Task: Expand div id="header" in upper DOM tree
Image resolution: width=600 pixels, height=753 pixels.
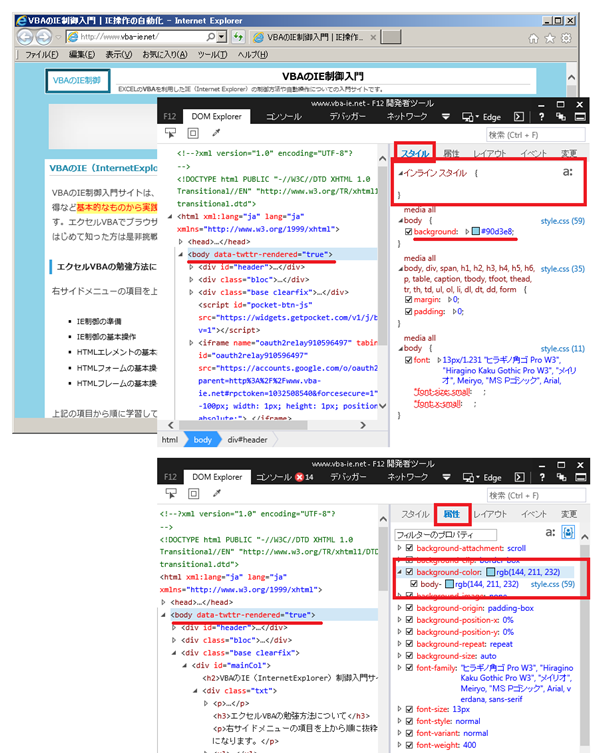Action: (191, 267)
